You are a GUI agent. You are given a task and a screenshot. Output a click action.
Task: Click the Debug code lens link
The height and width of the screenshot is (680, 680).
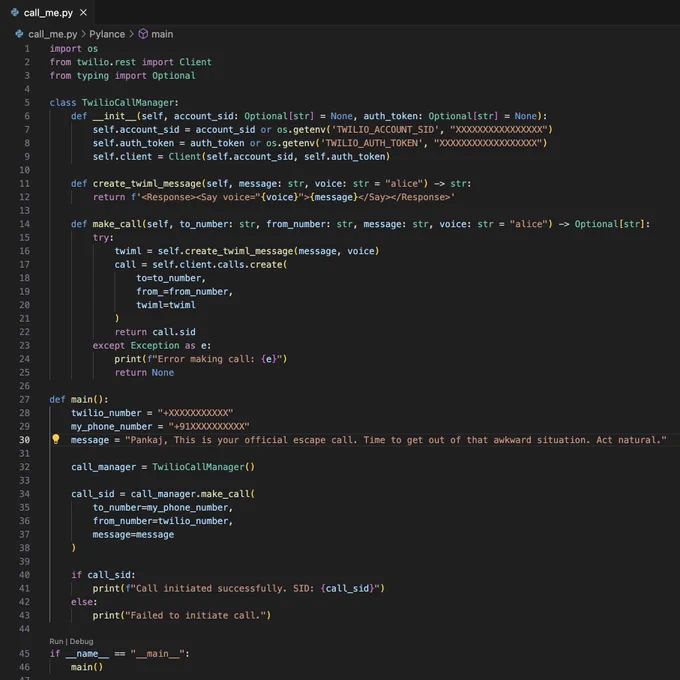pyautogui.click(x=81, y=641)
